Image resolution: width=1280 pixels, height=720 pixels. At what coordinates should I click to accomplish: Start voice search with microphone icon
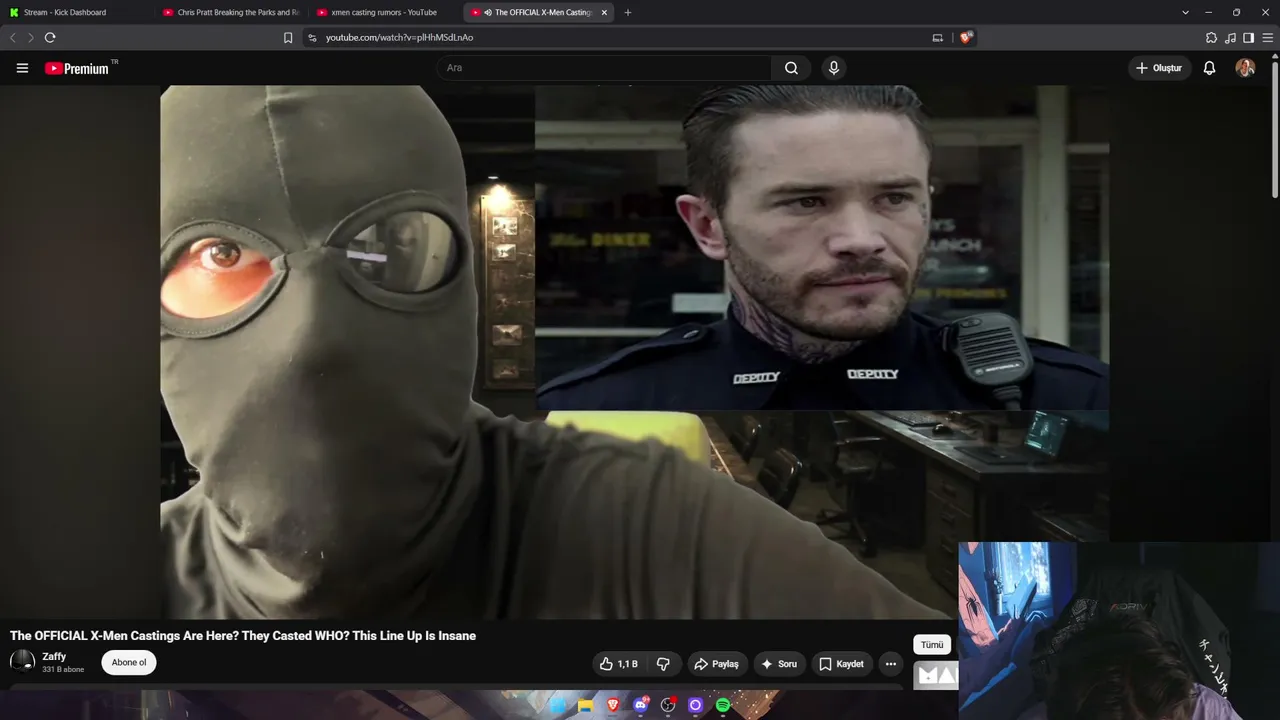[834, 68]
